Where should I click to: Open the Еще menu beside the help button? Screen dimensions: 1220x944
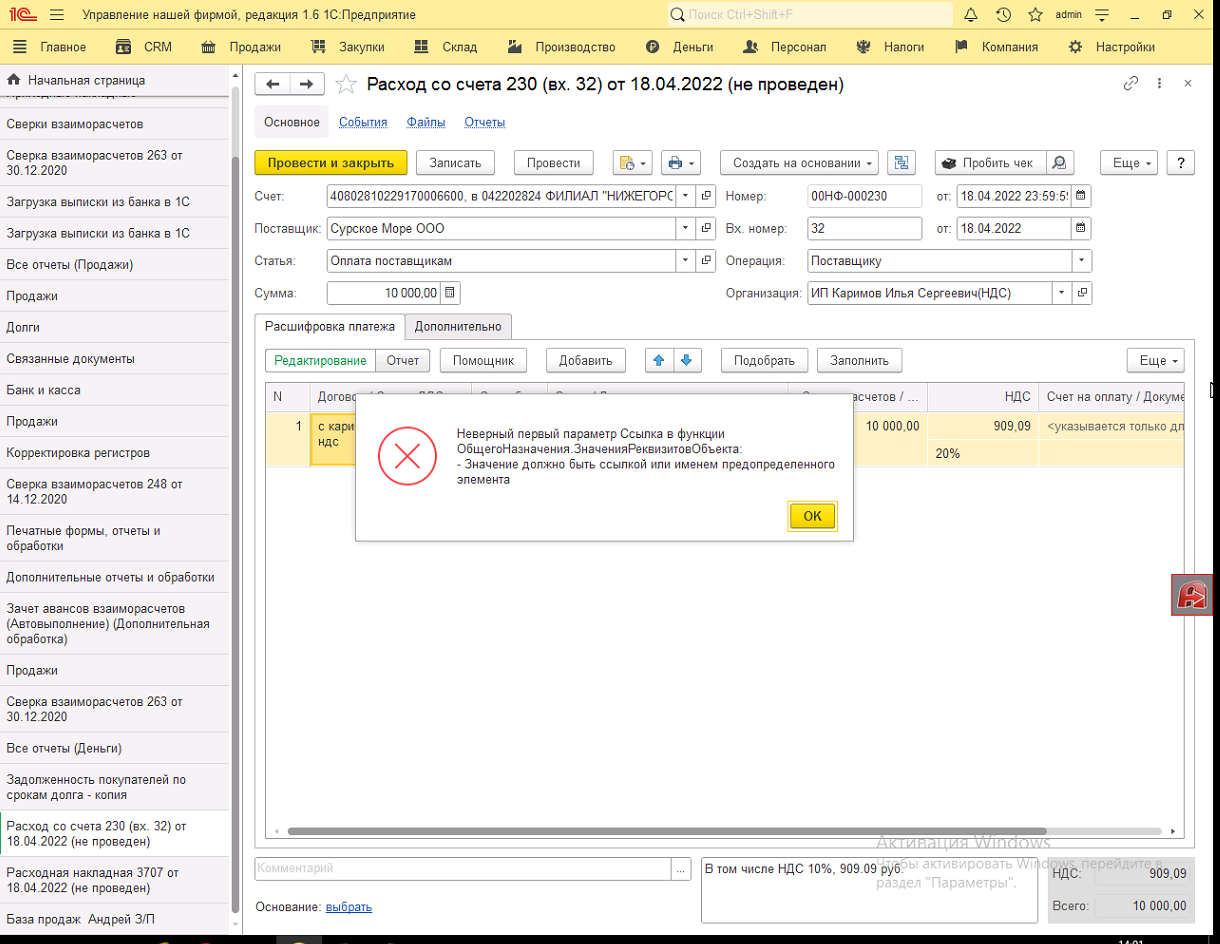coord(1130,163)
